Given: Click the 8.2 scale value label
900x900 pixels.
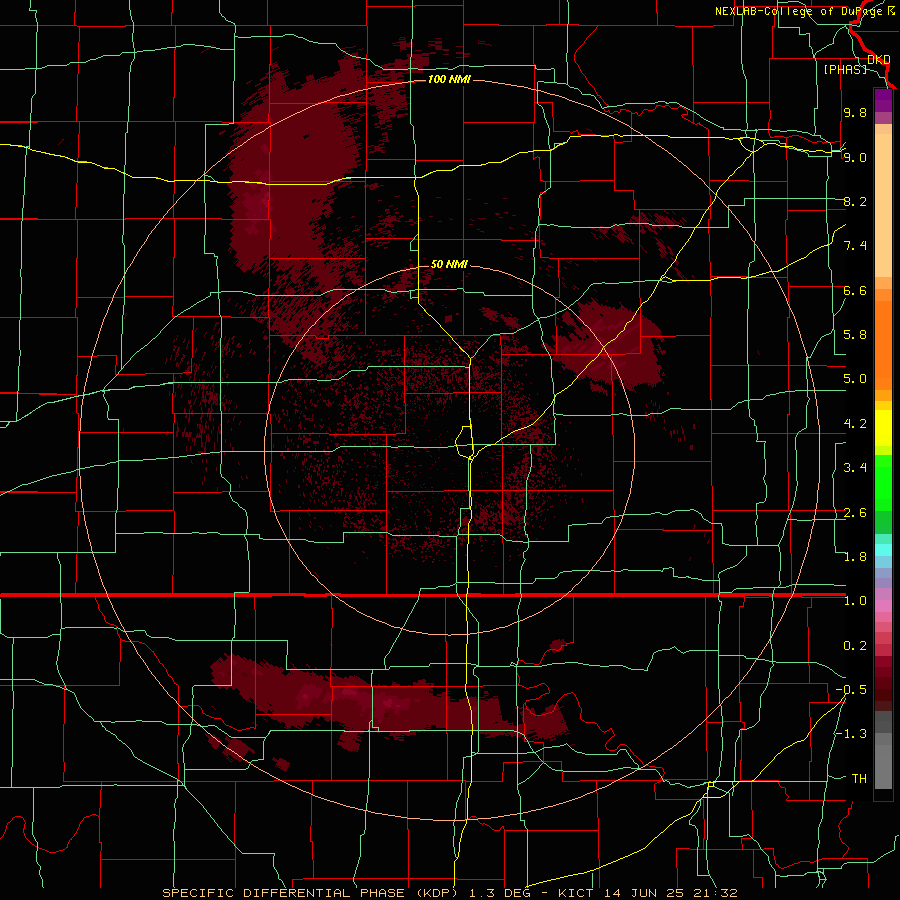Looking at the screenshot, I should point(855,201).
